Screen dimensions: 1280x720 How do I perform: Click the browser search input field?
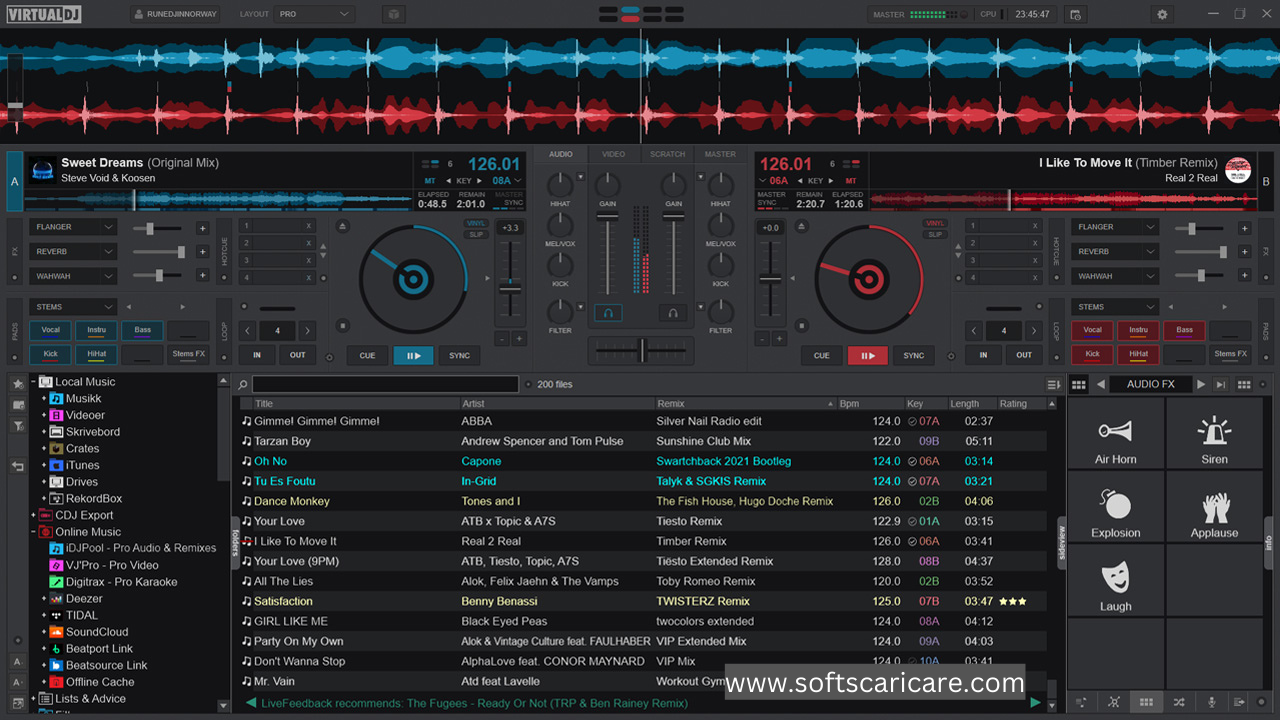click(x=385, y=384)
